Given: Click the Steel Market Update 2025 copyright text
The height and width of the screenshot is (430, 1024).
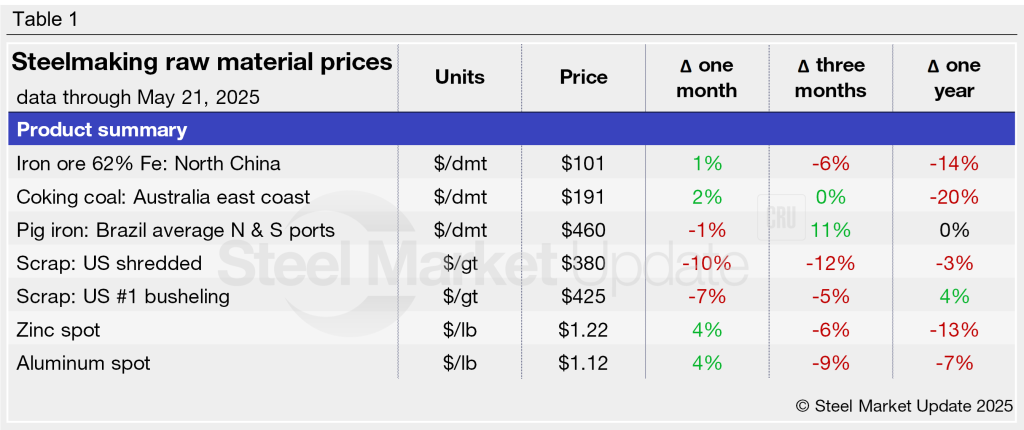Looking at the screenshot, I should [904, 405].
